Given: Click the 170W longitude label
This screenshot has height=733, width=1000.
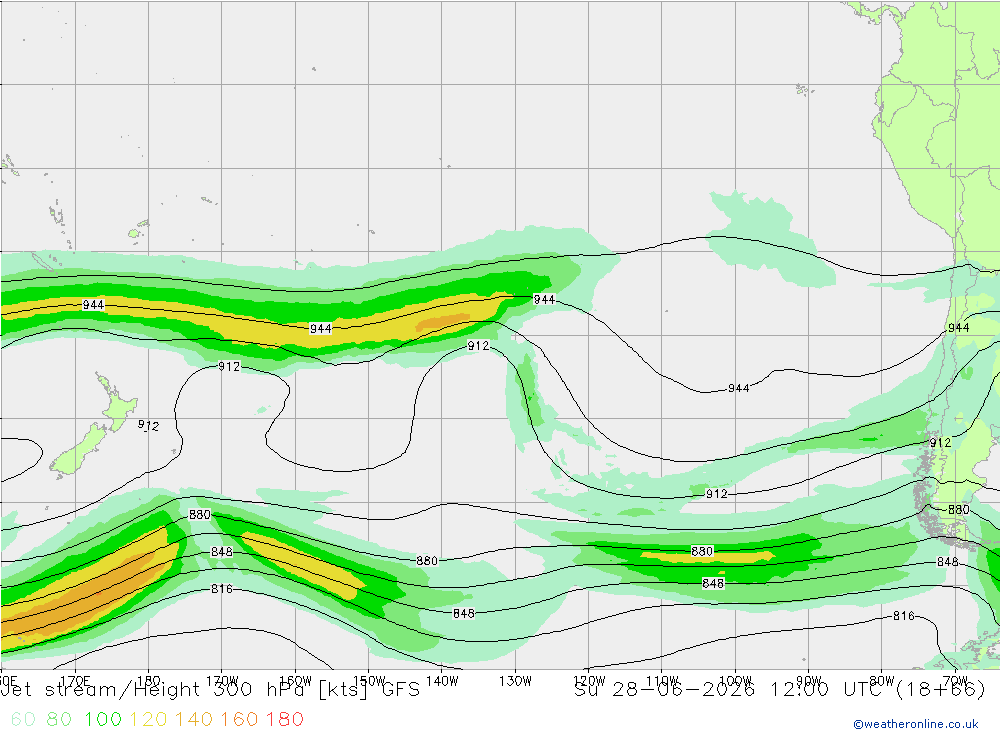Looking at the screenshot, I should pyautogui.click(x=222, y=681).
